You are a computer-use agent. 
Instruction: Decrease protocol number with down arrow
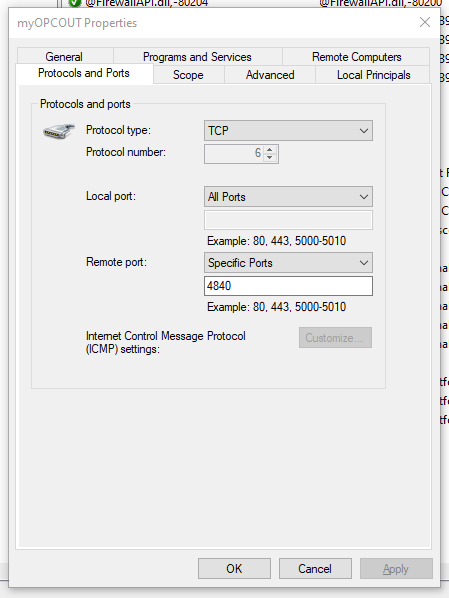[270, 158]
